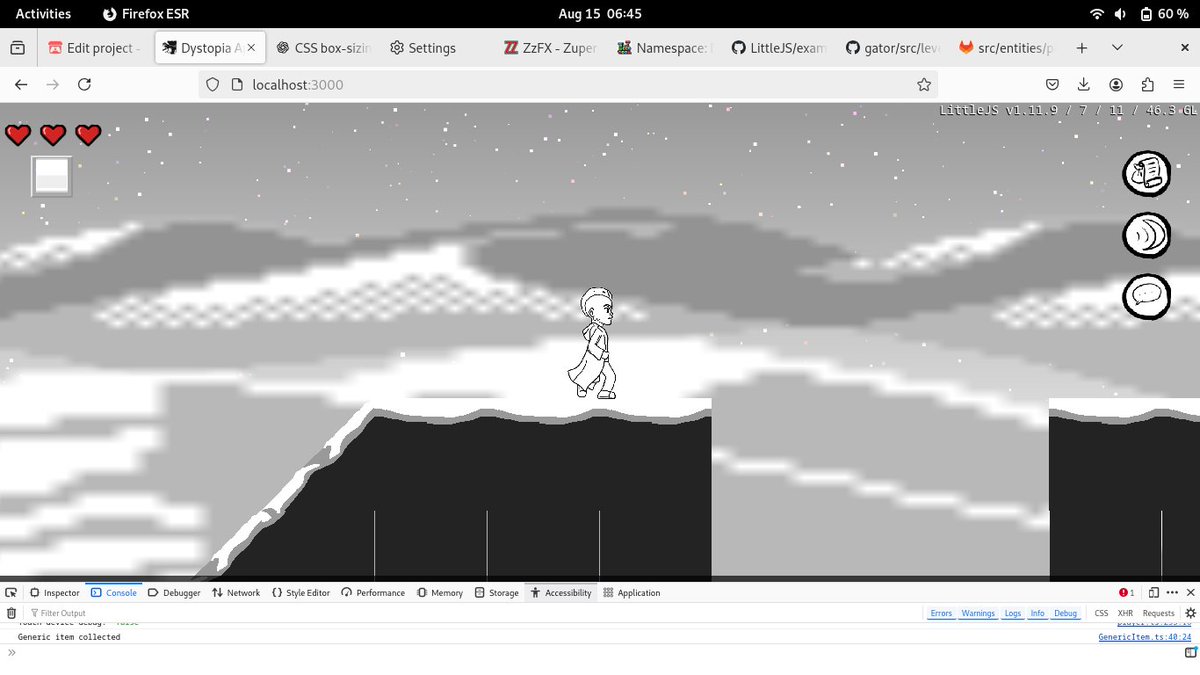Open the Firefox account icon
The height and width of the screenshot is (675, 1200).
[x=1116, y=85]
